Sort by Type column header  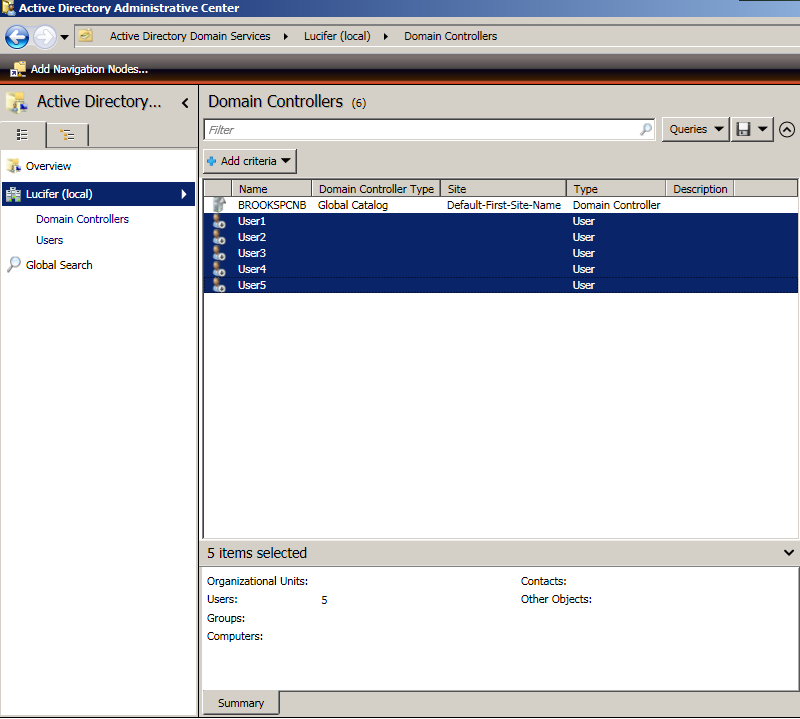[x=616, y=189]
